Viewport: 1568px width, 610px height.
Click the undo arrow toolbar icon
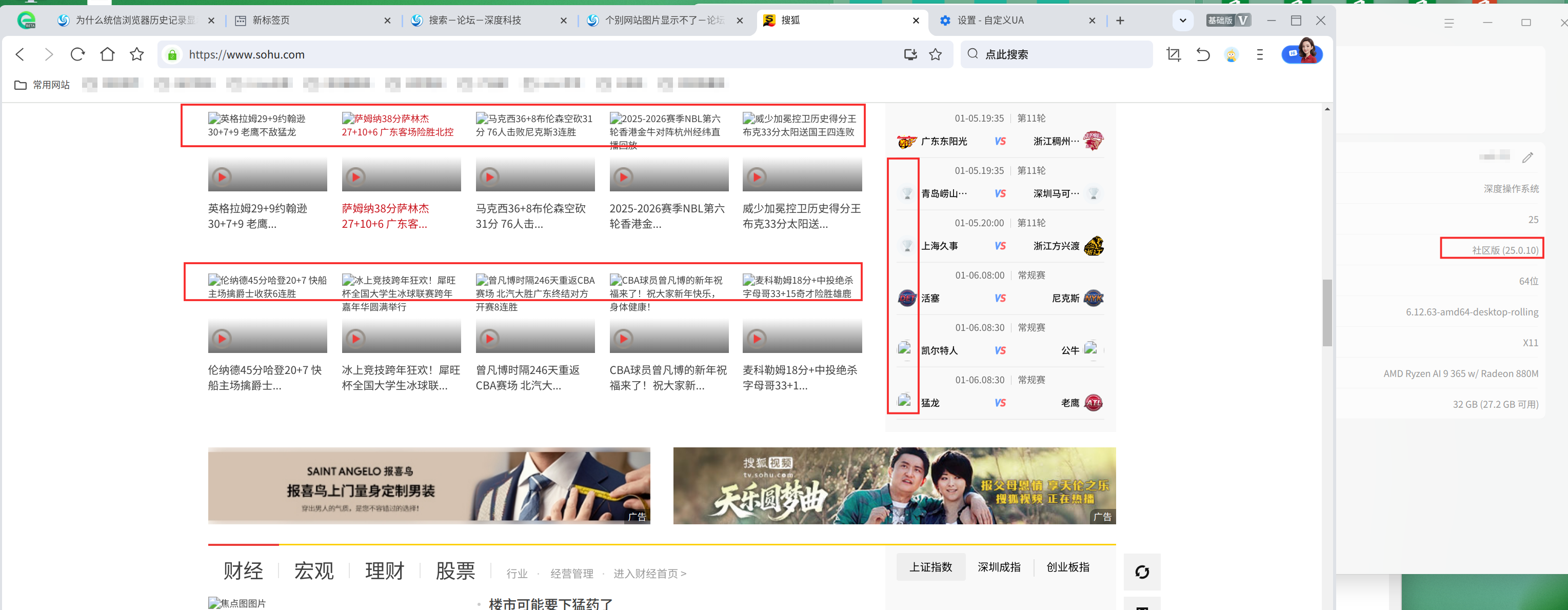pos(1203,55)
